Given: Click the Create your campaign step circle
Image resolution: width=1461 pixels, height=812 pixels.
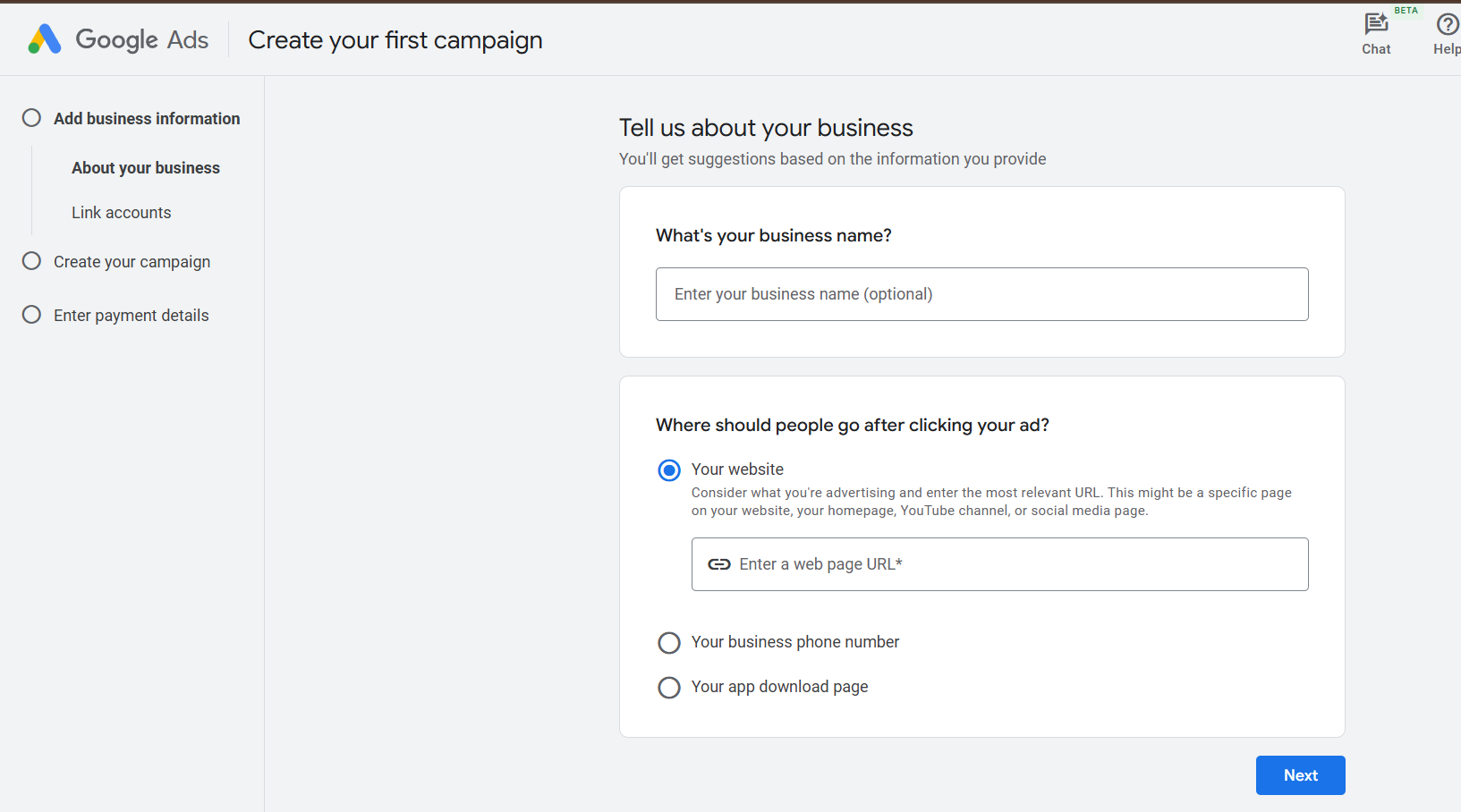Looking at the screenshot, I should tap(31, 261).
